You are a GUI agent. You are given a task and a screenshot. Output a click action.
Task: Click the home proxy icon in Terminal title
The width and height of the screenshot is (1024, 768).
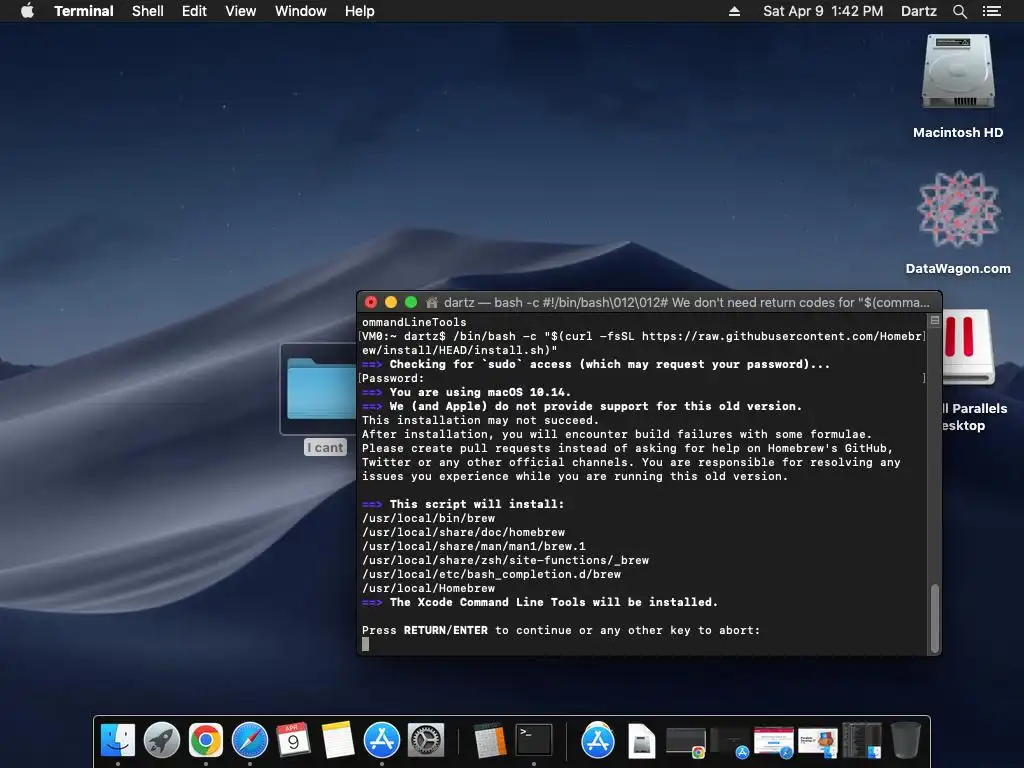click(x=432, y=302)
